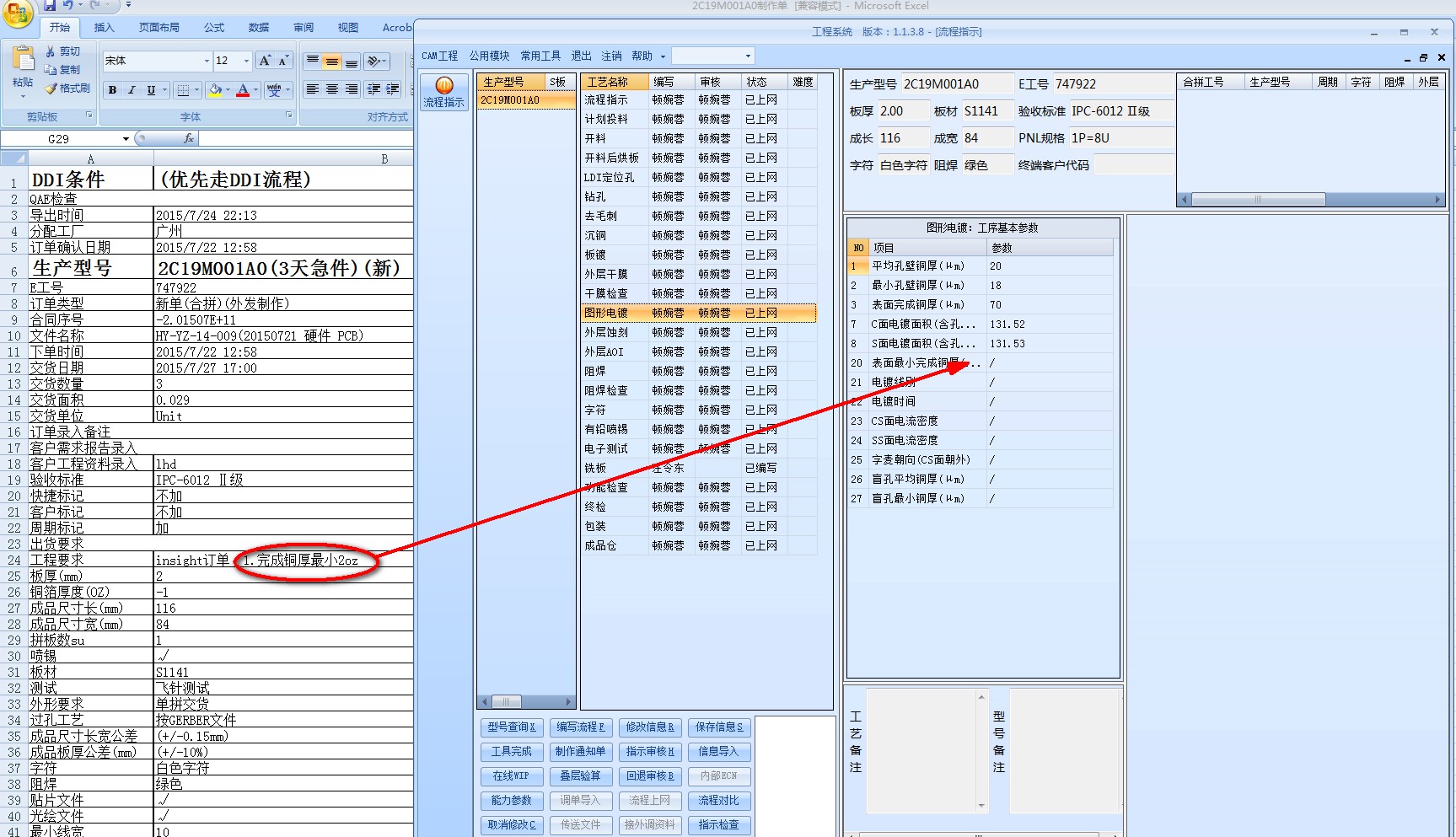The image size is (1456, 837).
Task: Switch to the 页面布局 ribbon tab
Action: 159,27
